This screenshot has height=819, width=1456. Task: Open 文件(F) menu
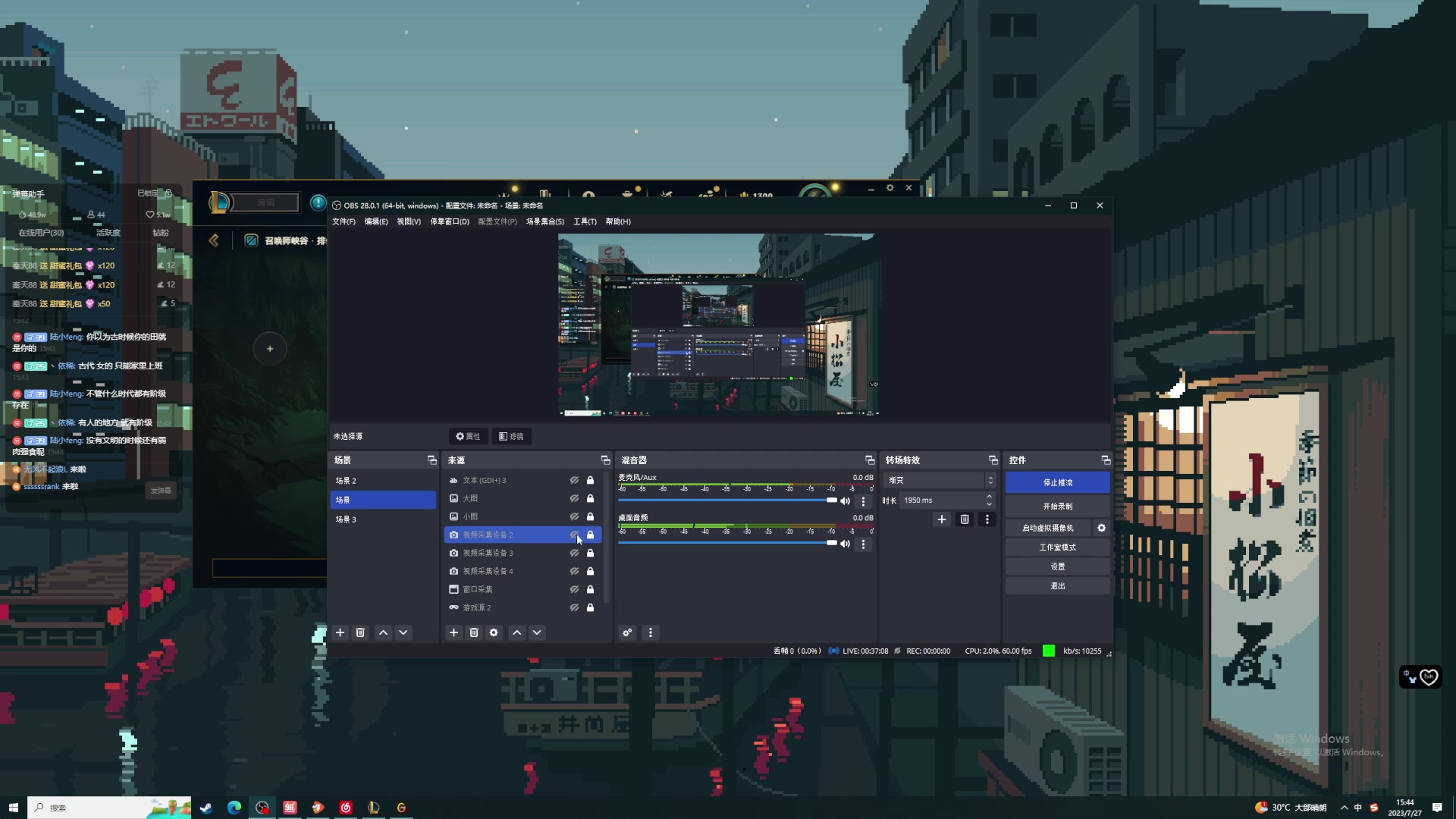pos(344,221)
